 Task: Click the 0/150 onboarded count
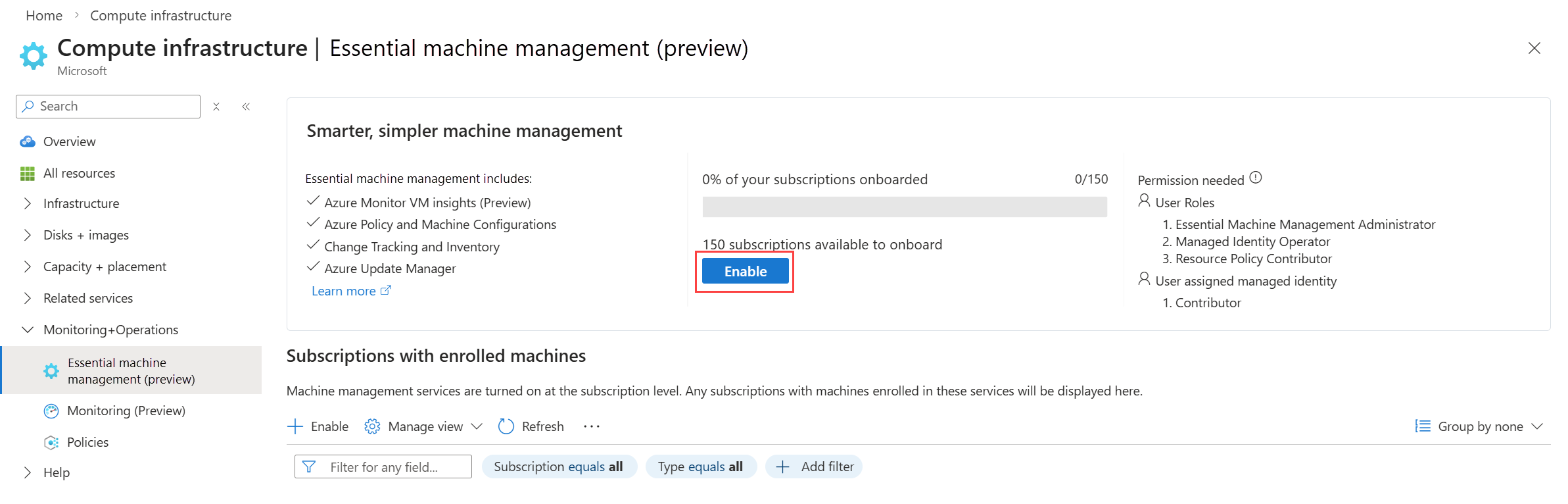(1091, 179)
